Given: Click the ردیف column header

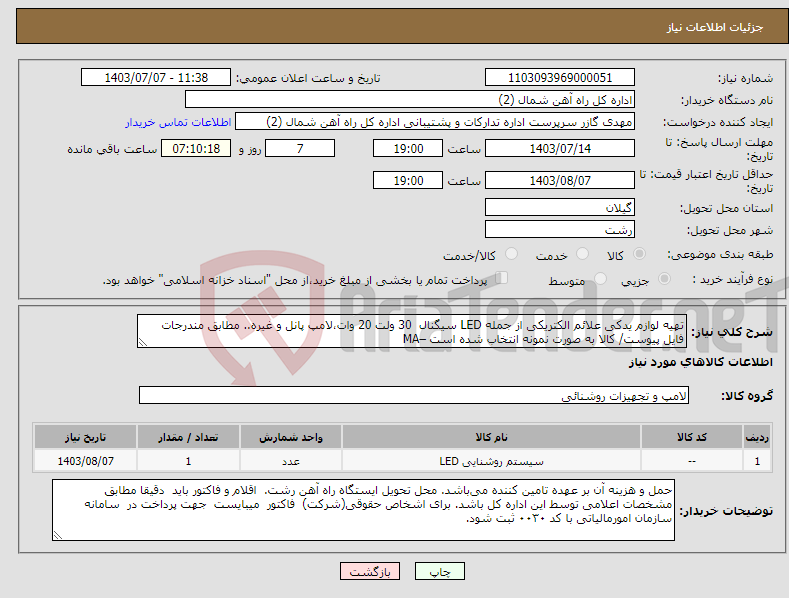Looking at the screenshot, I should tap(757, 437).
